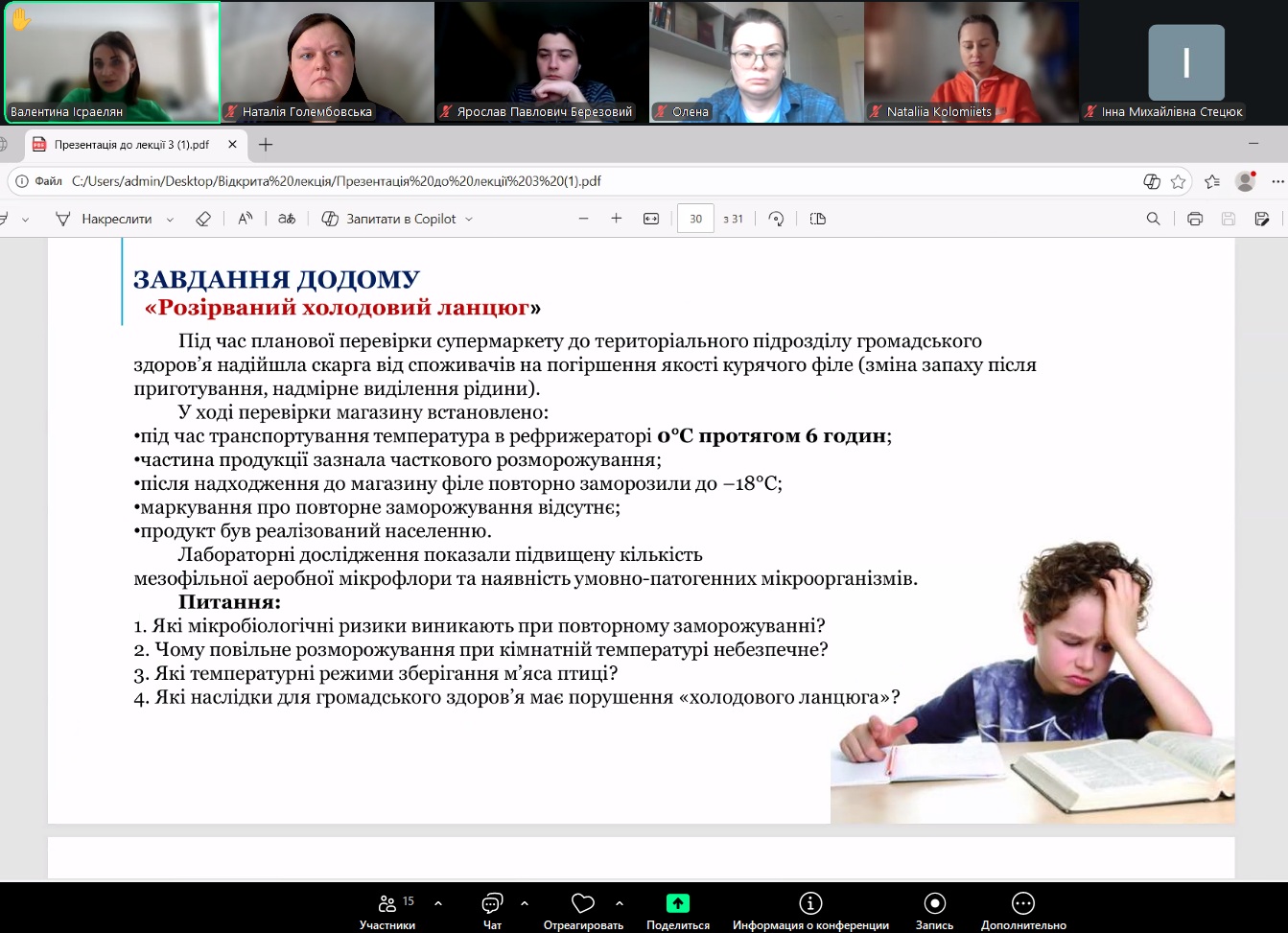The width and height of the screenshot is (1288, 933).
Task: Click the green Поделиться share screen button
Action: coord(678,911)
